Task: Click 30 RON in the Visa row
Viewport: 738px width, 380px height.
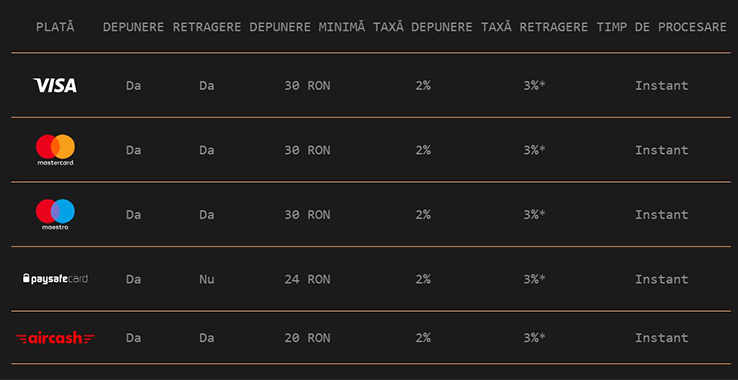Action: [307, 86]
